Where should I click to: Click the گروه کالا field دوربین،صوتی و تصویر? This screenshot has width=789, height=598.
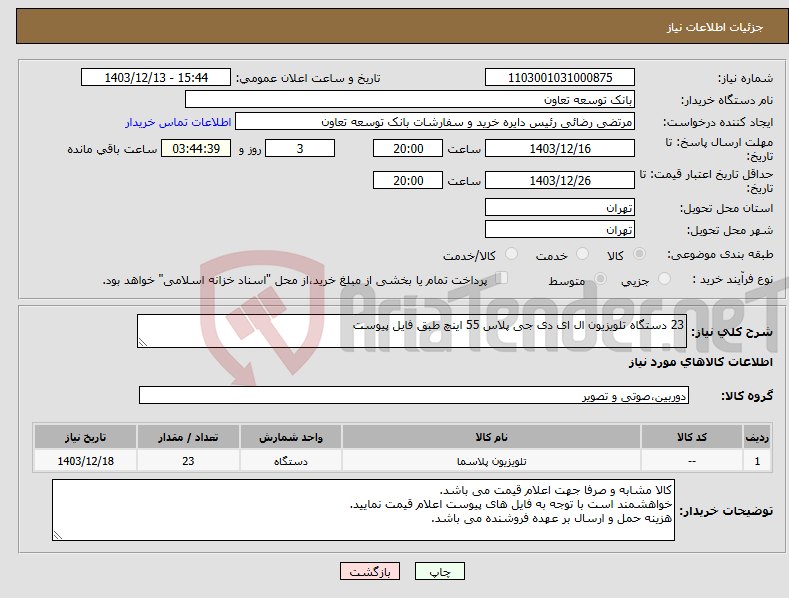tap(414, 396)
